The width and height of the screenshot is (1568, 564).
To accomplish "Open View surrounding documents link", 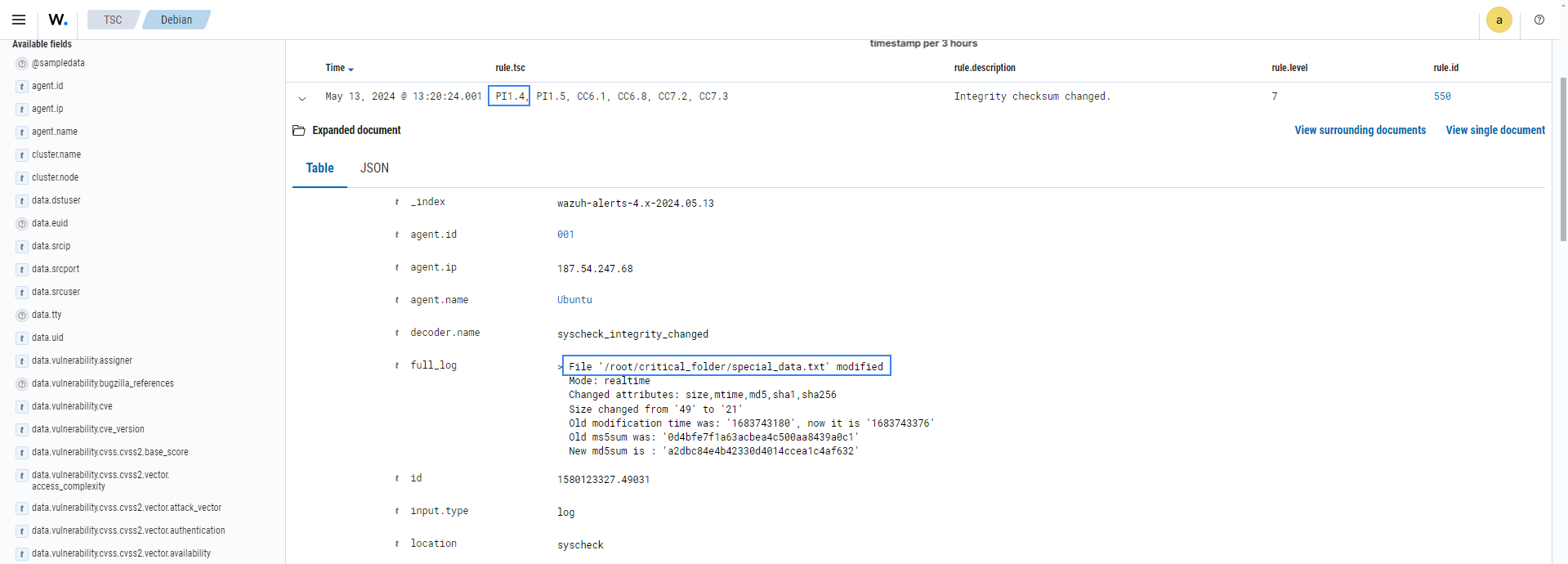I will (x=1360, y=130).
